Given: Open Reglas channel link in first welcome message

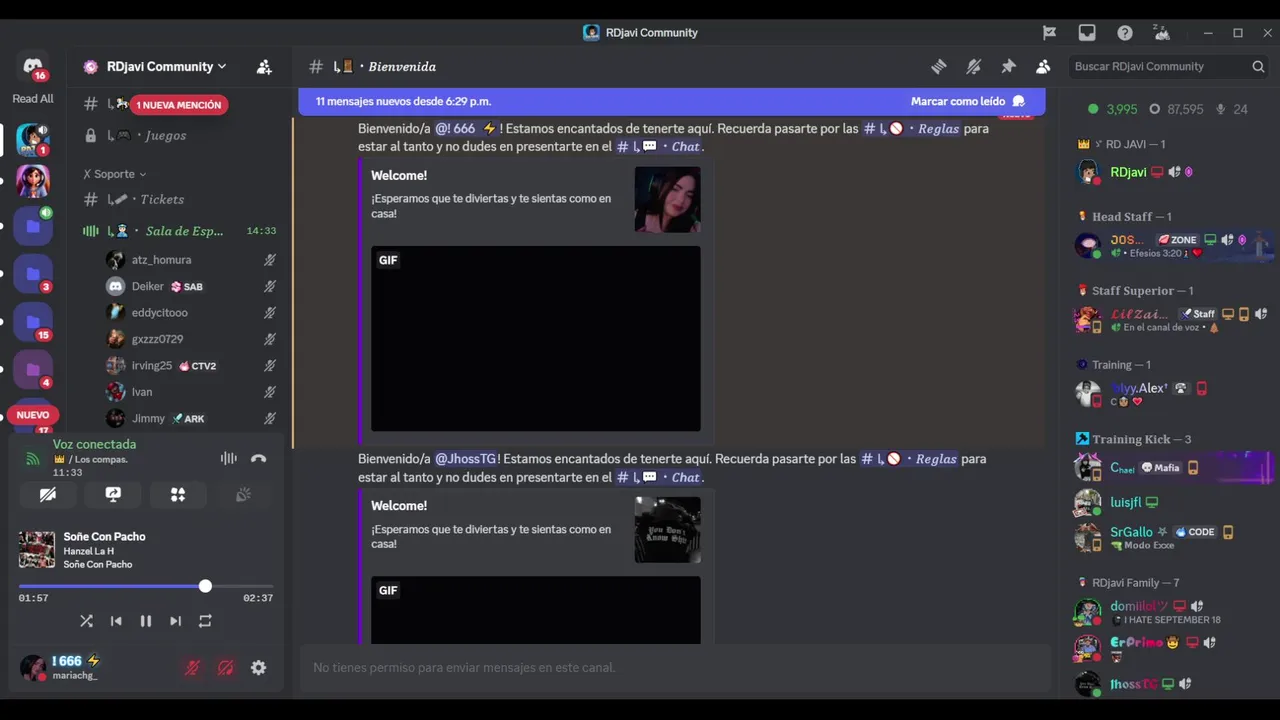Looking at the screenshot, I should [912, 129].
